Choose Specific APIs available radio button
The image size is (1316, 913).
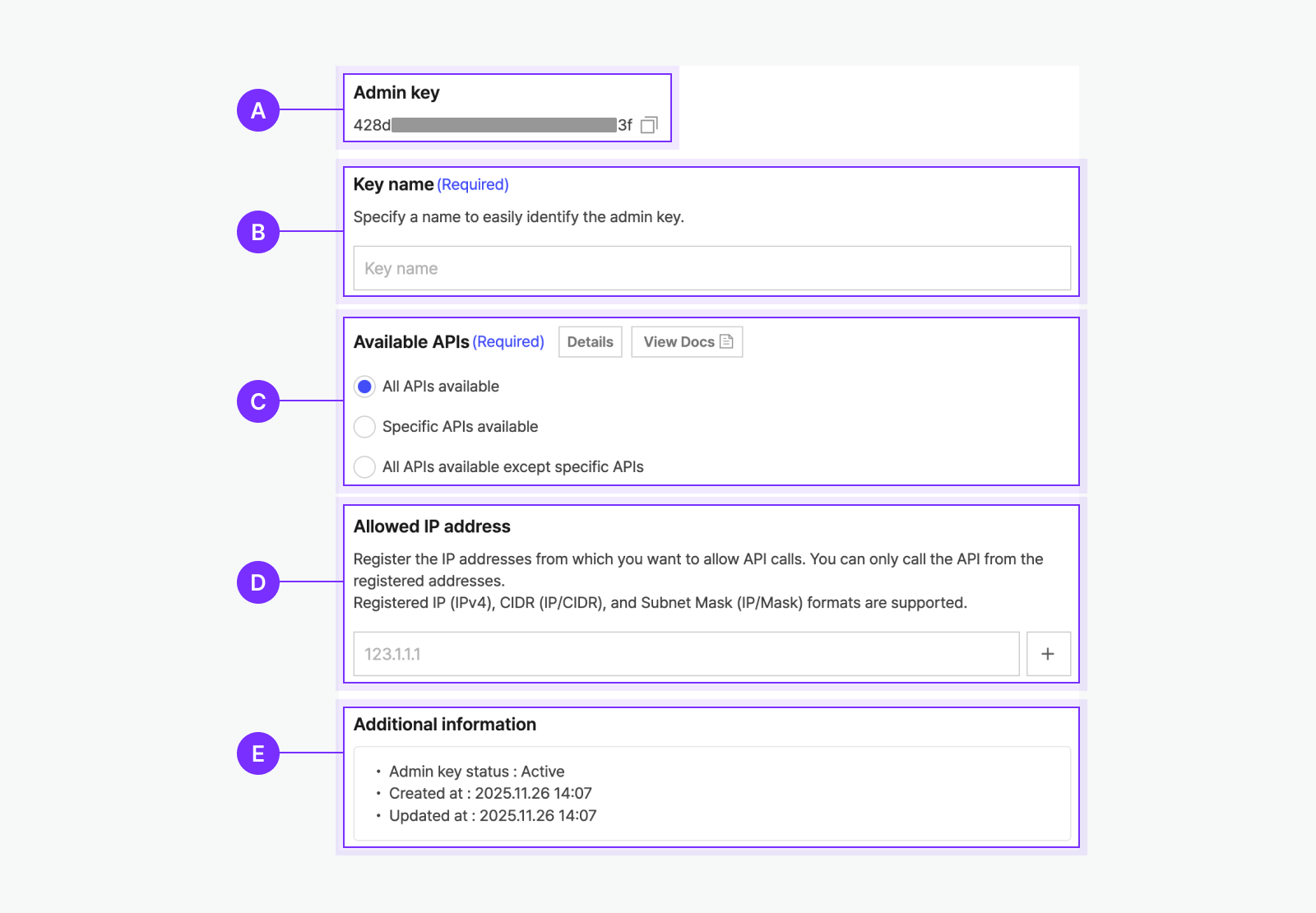click(364, 427)
